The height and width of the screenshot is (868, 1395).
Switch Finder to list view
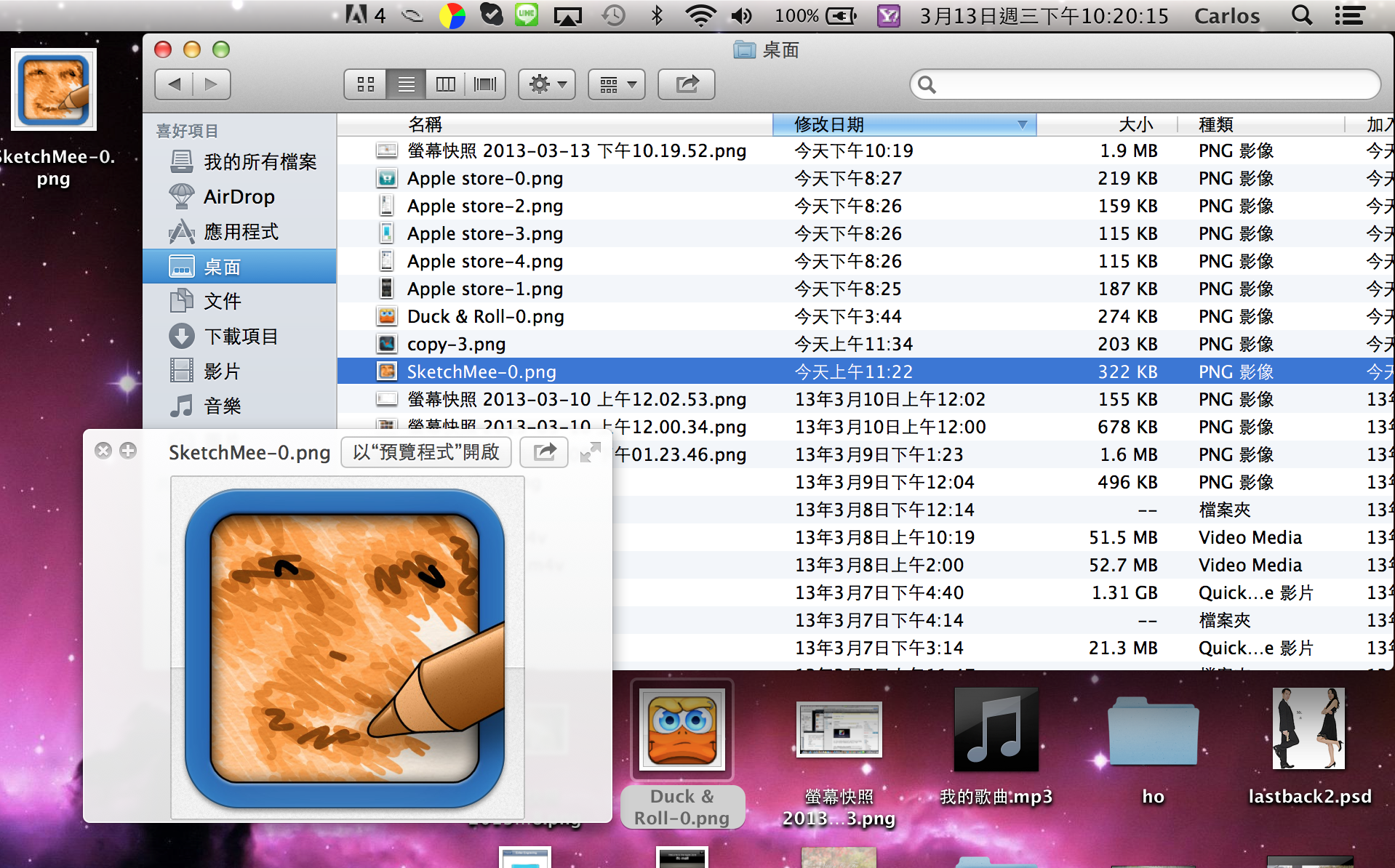point(406,84)
